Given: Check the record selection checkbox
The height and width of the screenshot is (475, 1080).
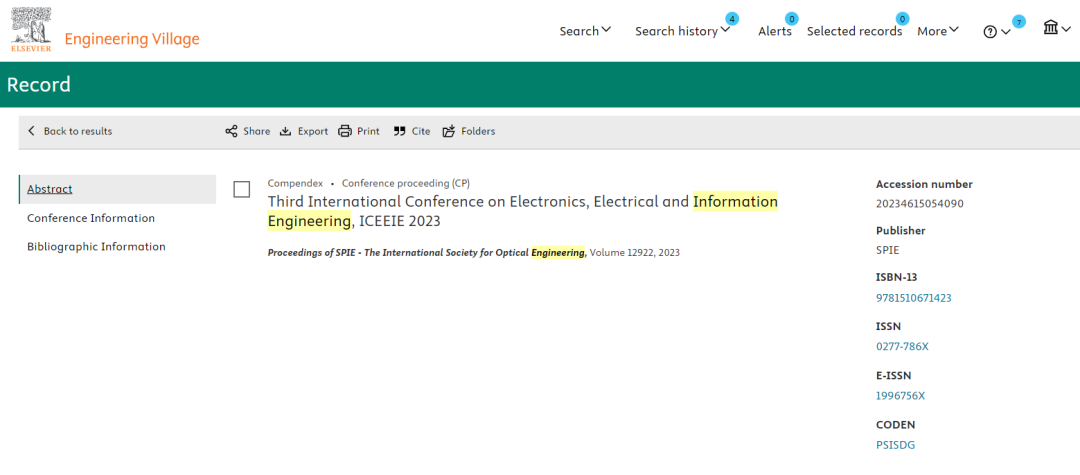Looking at the screenshot, I should [x=242, y=189].
